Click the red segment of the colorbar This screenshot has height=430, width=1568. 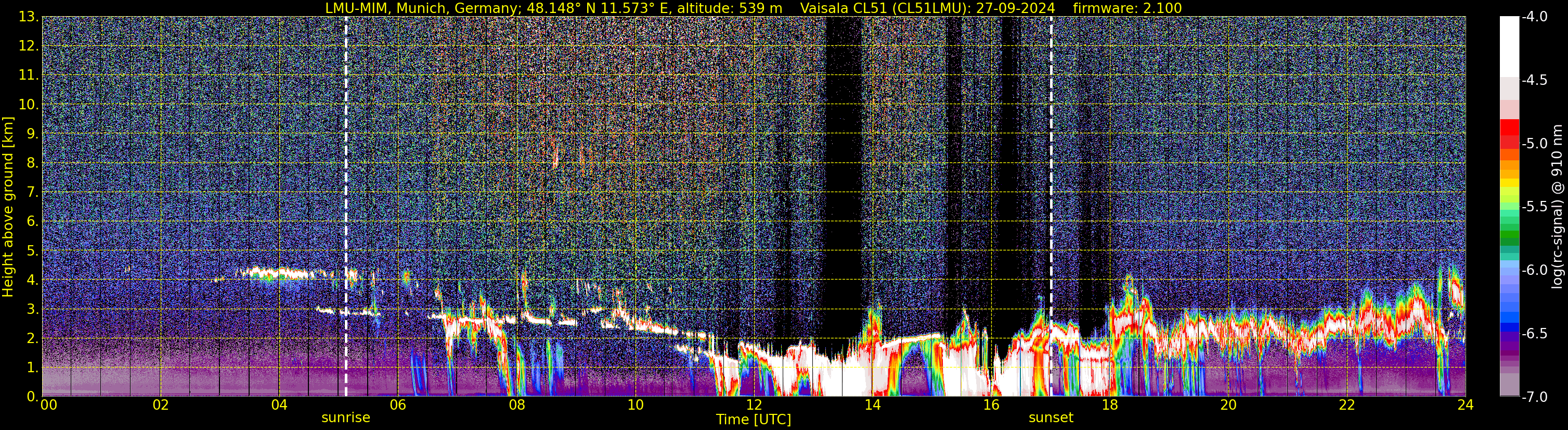[1509, 129]
